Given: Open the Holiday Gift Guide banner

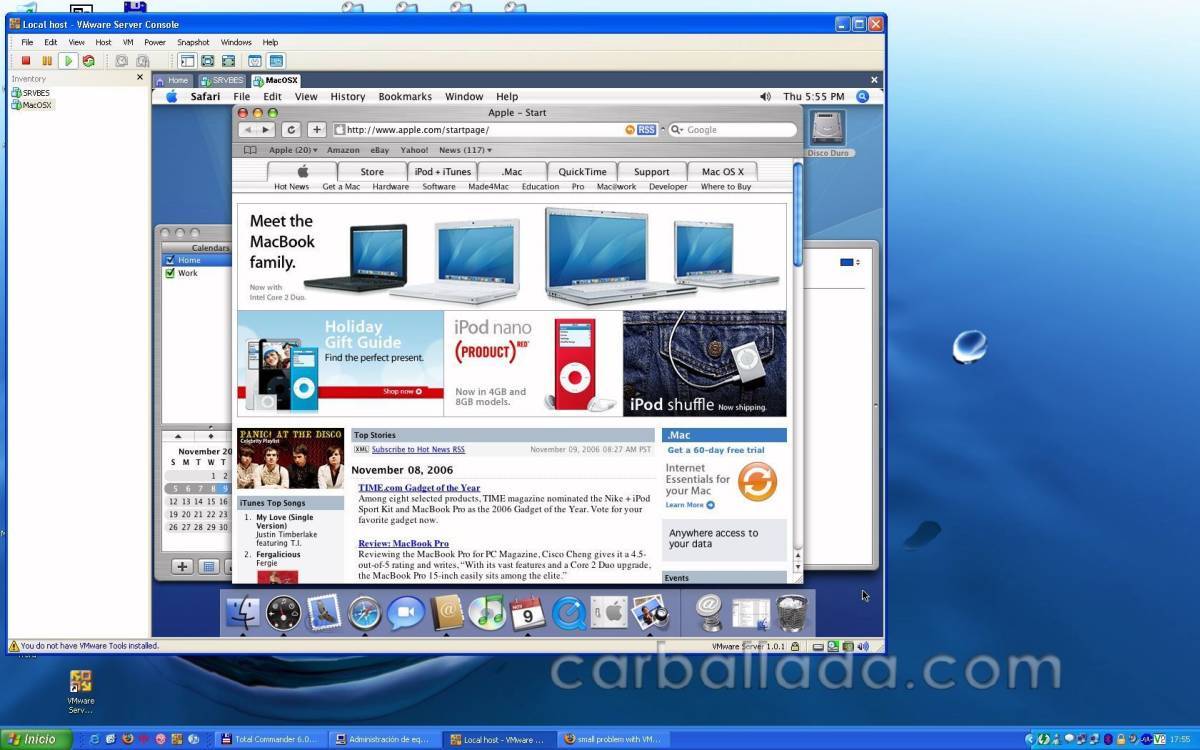Looking at the screenshot, I should pyautogui.click(x=340, y=363).
